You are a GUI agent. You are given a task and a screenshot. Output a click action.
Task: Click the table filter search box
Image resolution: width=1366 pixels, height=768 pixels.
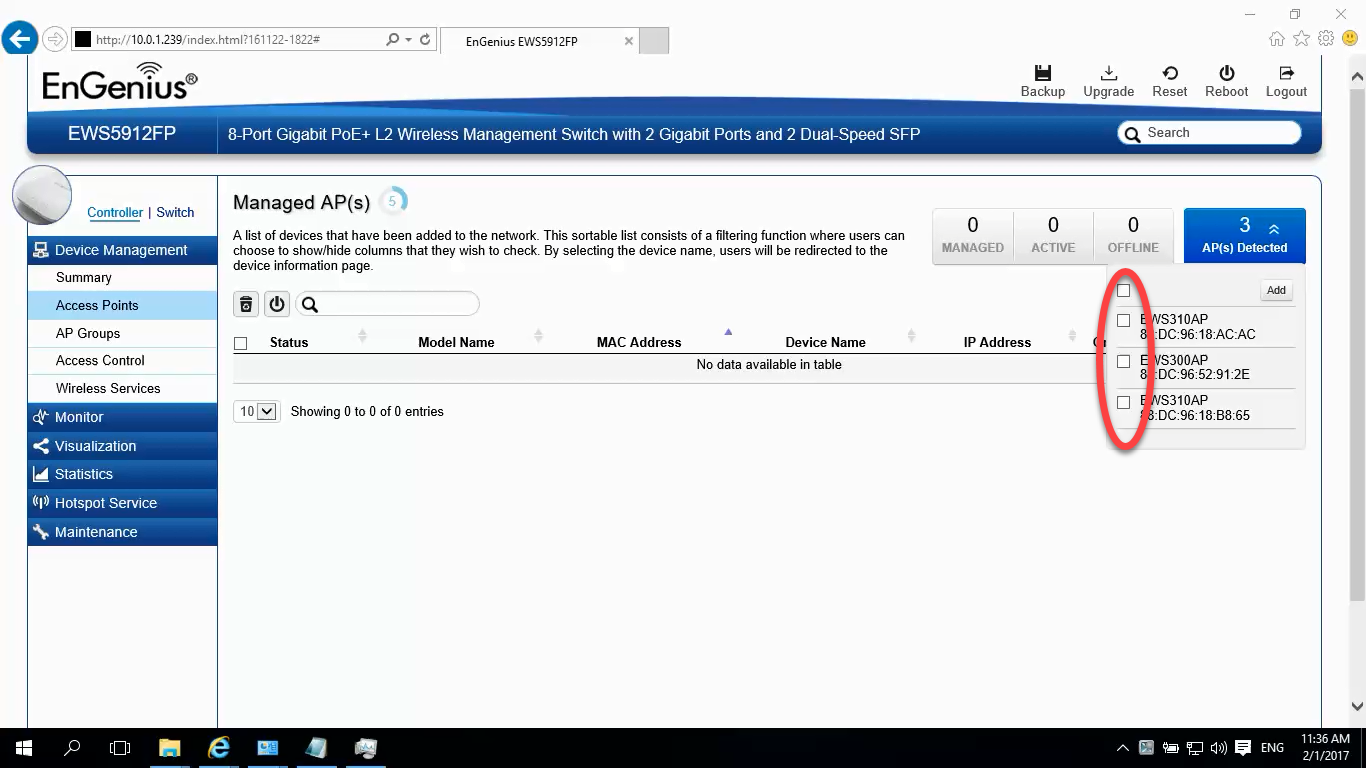pos(387,304)
